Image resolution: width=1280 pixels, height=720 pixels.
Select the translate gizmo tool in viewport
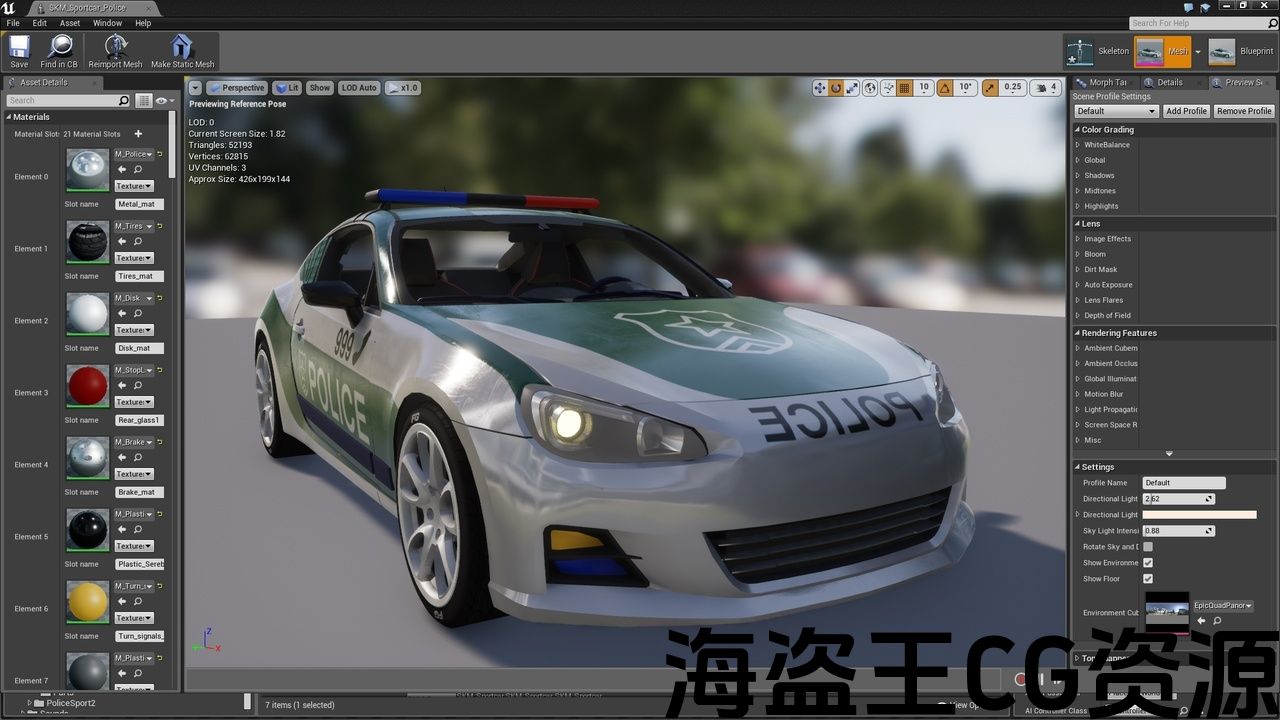click(x=820, y=88)
